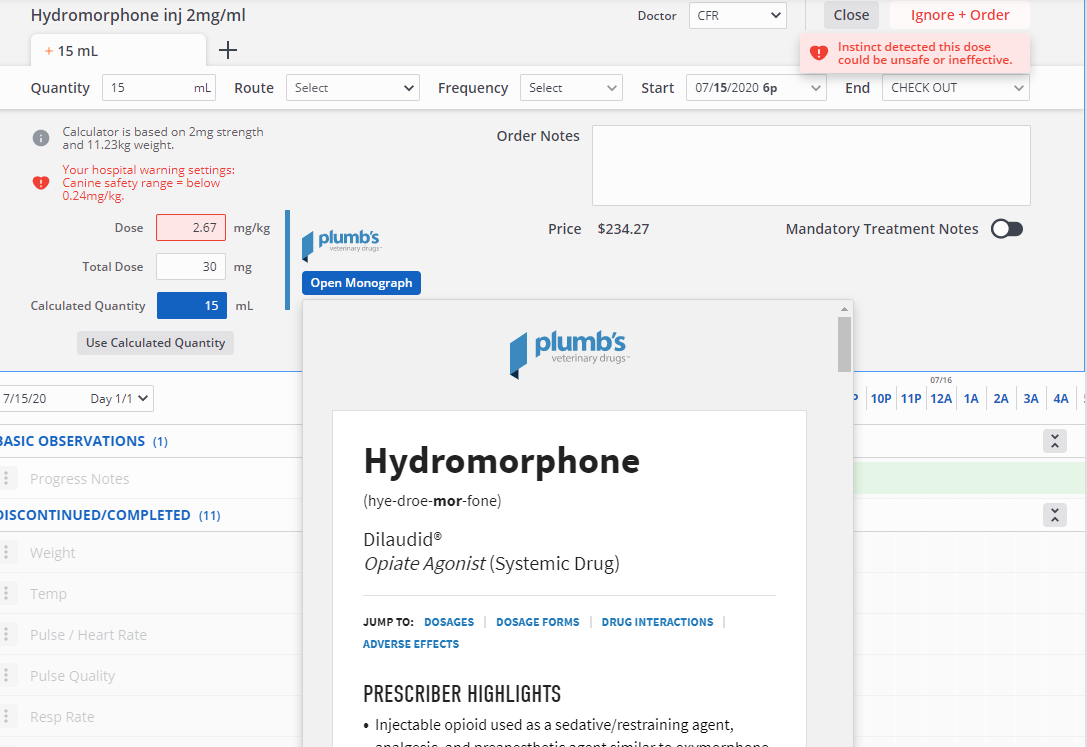Click the red warning icon by hospital warning settings
Screen dimensions: 1087x747
point(41,183)
